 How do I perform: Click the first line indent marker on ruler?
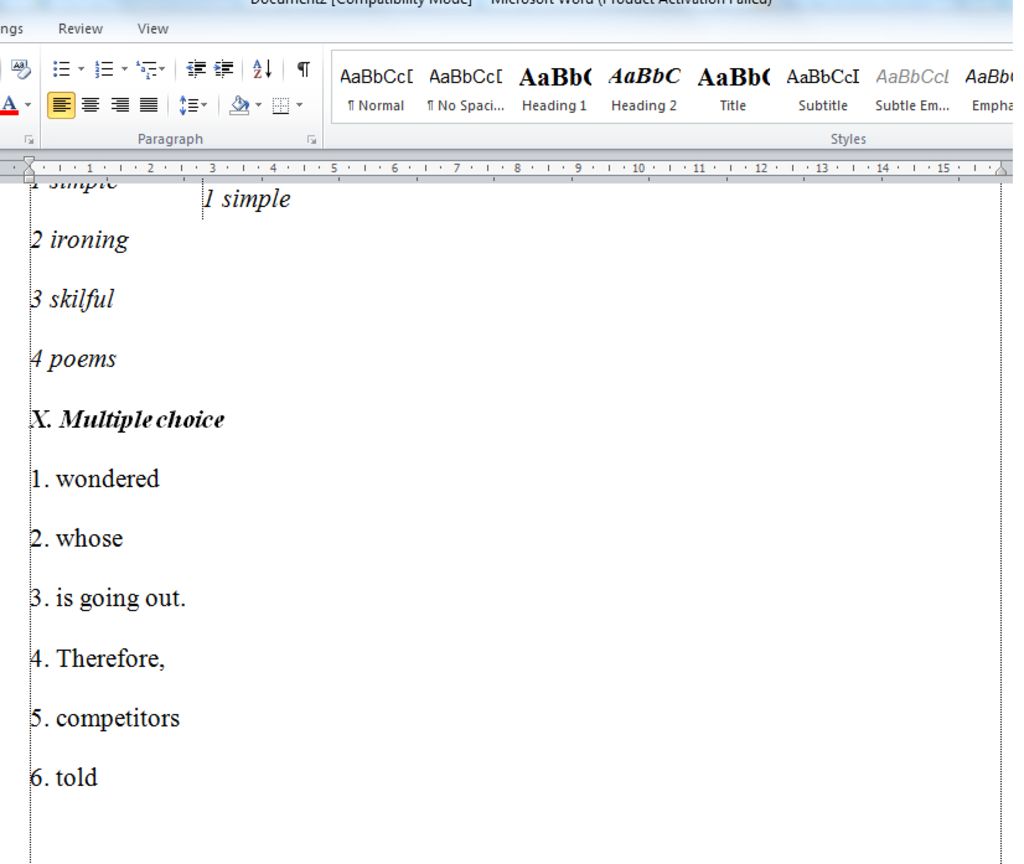point(29,161)
